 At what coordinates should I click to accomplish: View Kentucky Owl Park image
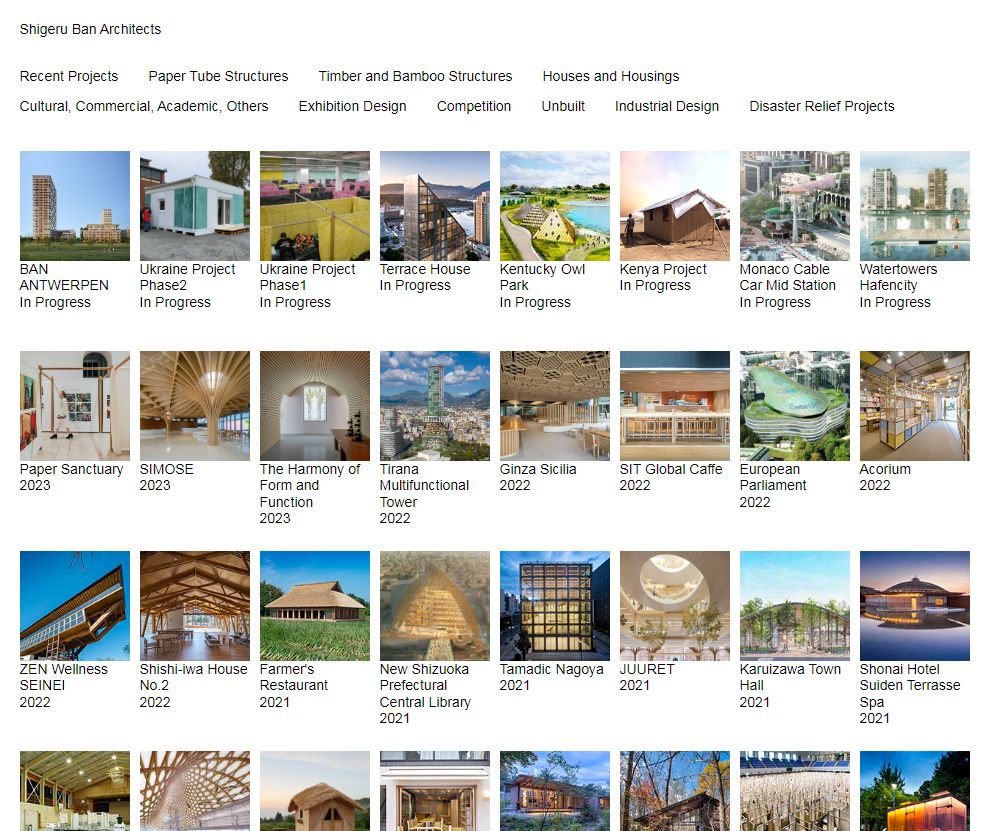click(555, 205)
